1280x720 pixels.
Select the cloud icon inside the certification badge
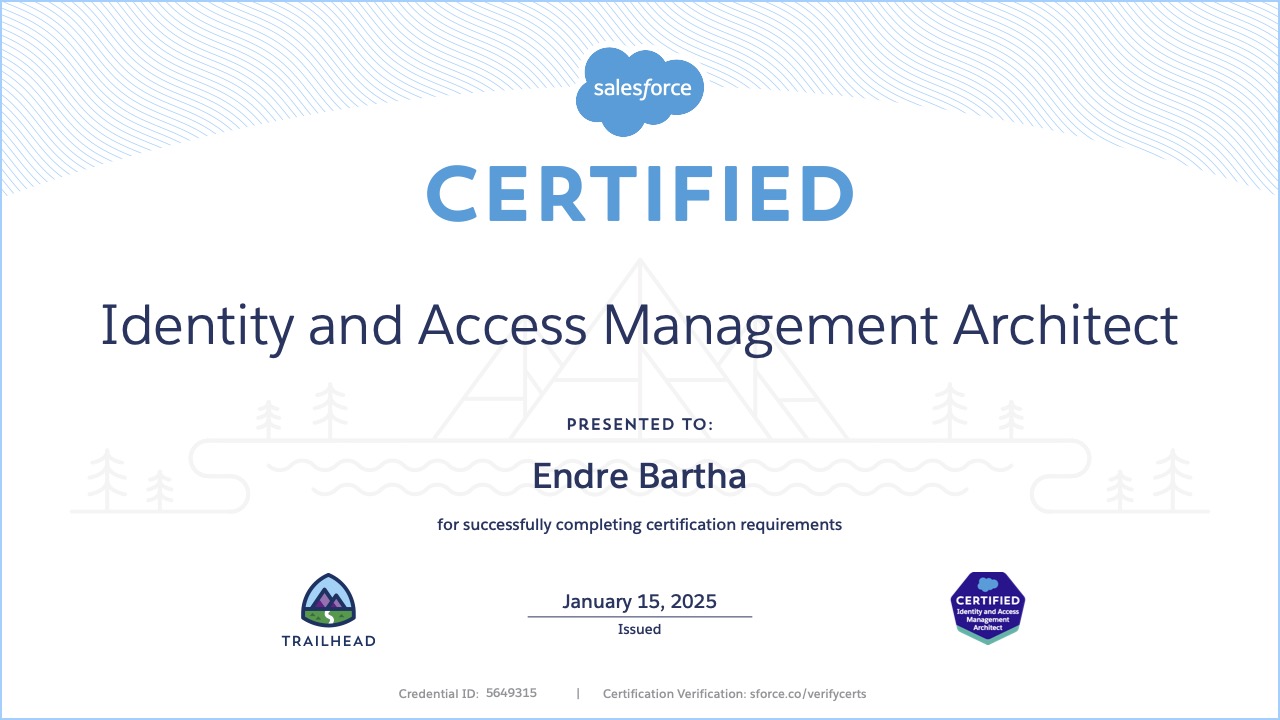(x=987, y=585)
